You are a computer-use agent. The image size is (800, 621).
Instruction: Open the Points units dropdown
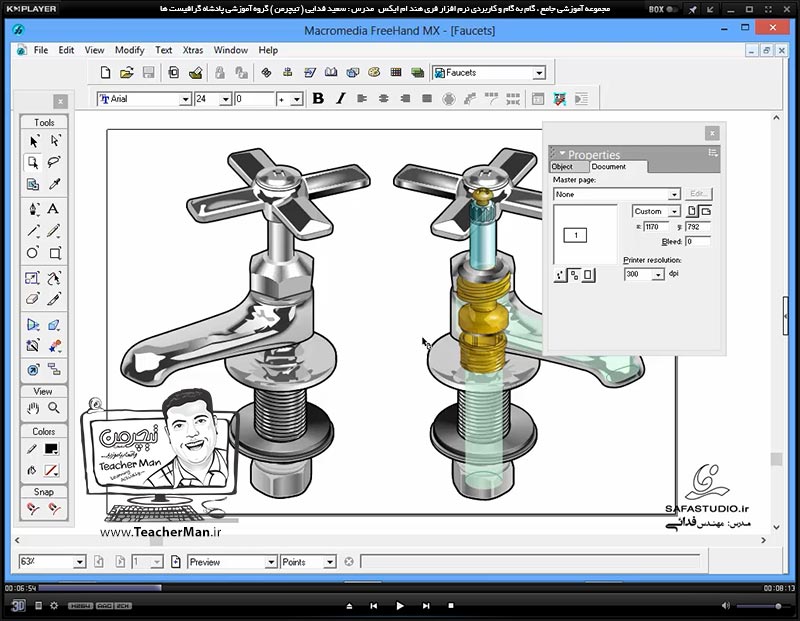coord(330,562)
